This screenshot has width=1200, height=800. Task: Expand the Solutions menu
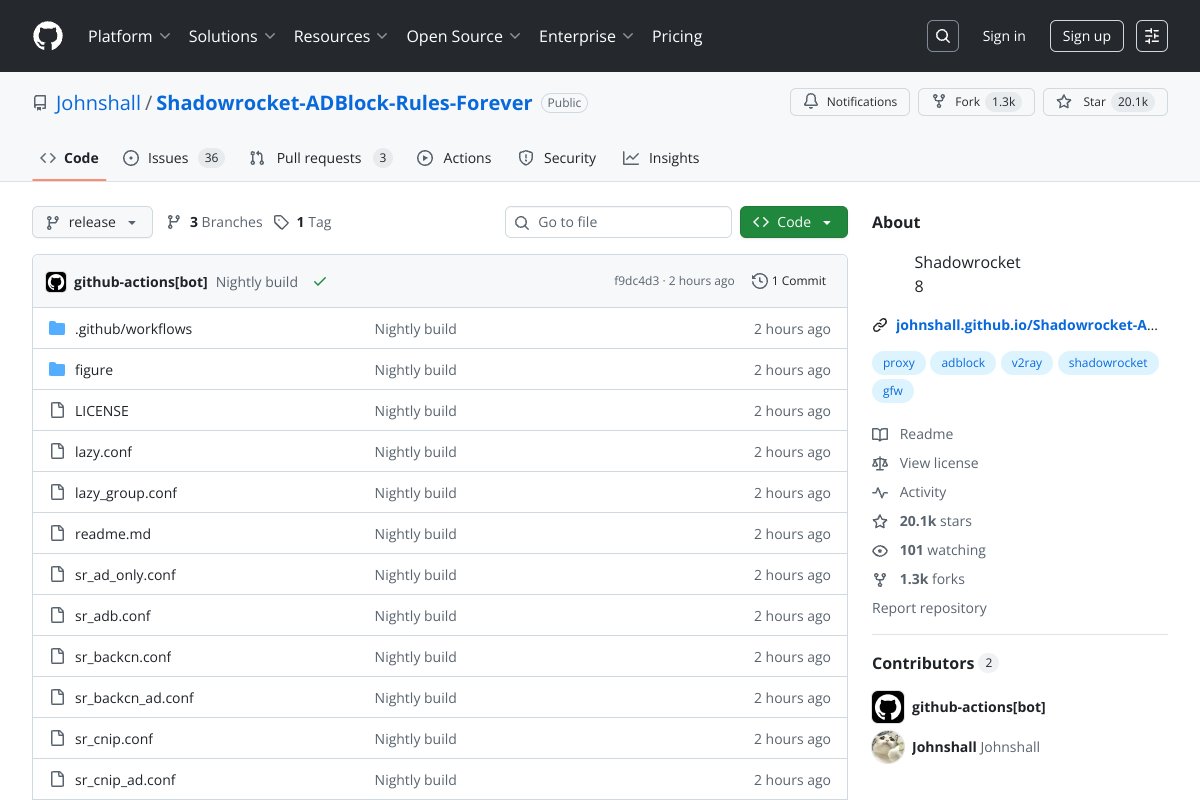[232, 36]
